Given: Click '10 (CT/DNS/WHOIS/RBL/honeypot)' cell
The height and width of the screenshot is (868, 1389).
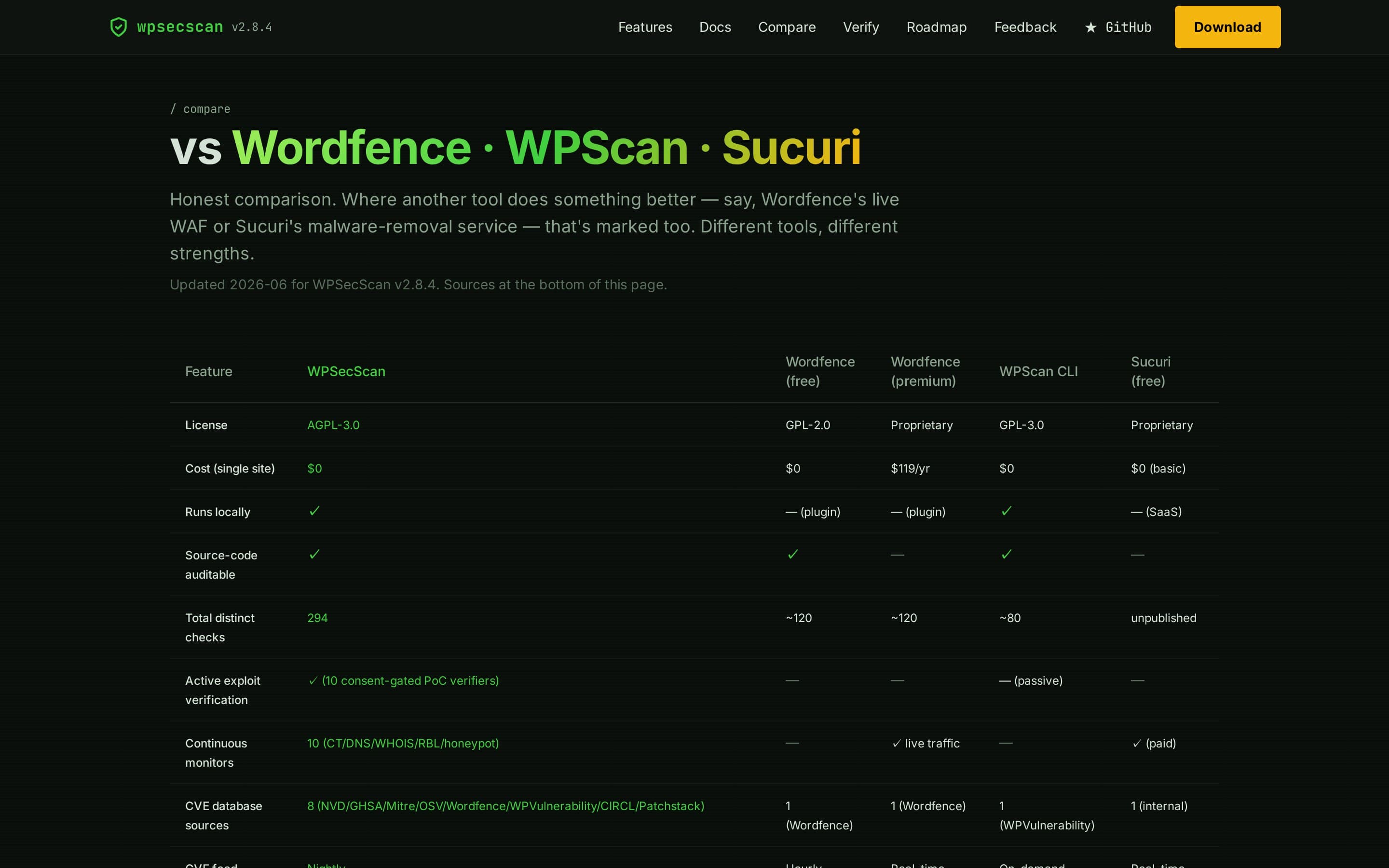Looking at the screenshot, I should (403, 743).
